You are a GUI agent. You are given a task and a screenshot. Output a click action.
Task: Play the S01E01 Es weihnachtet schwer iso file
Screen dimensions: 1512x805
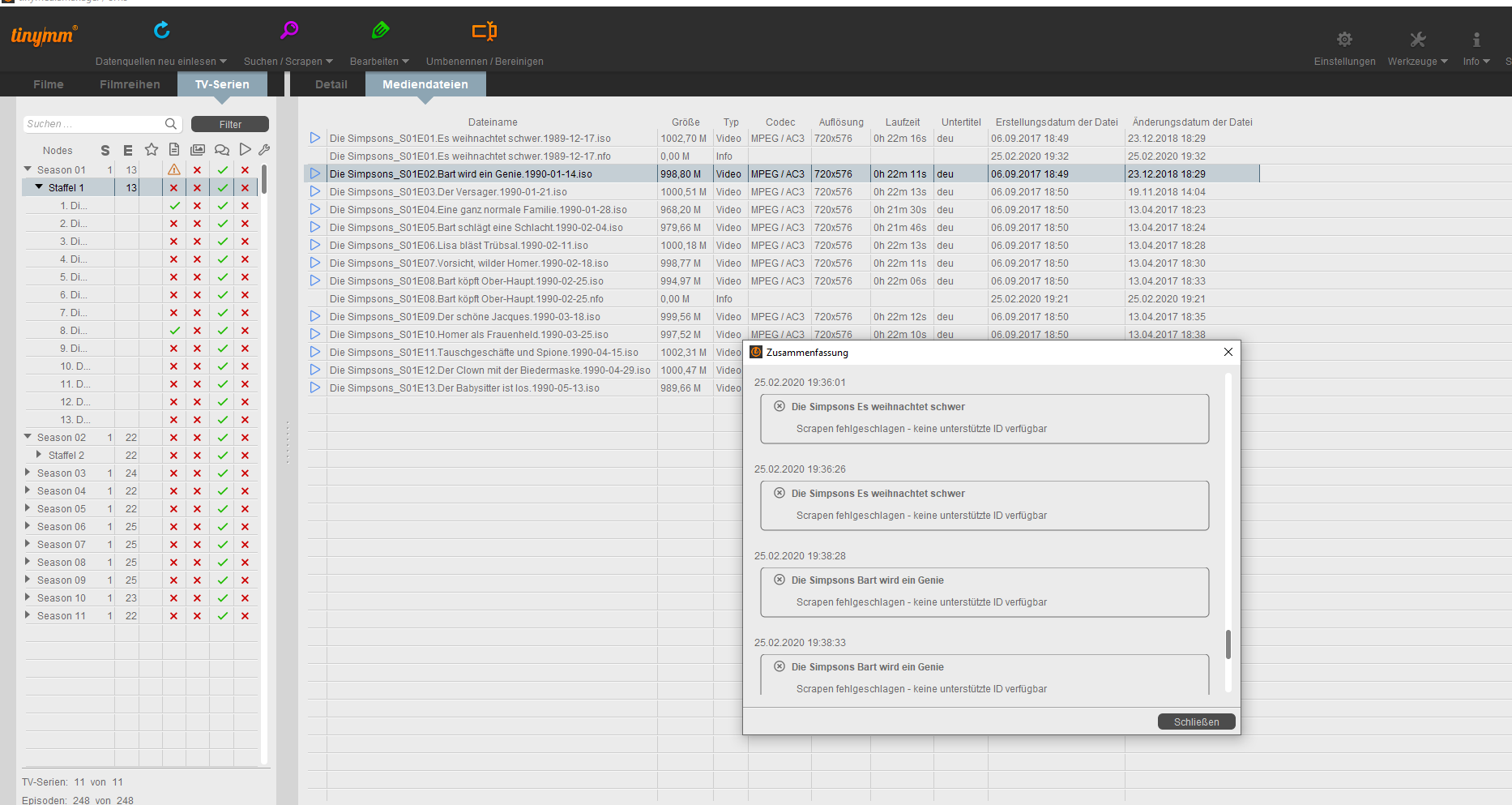(x=315, y=138)
